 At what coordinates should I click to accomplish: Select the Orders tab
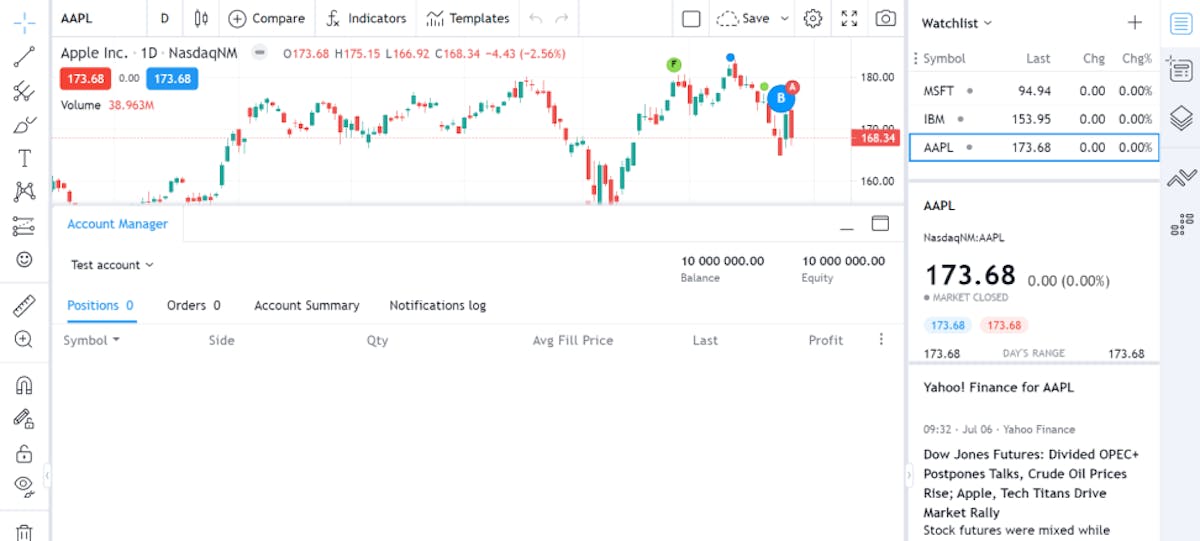coord(194,306)
